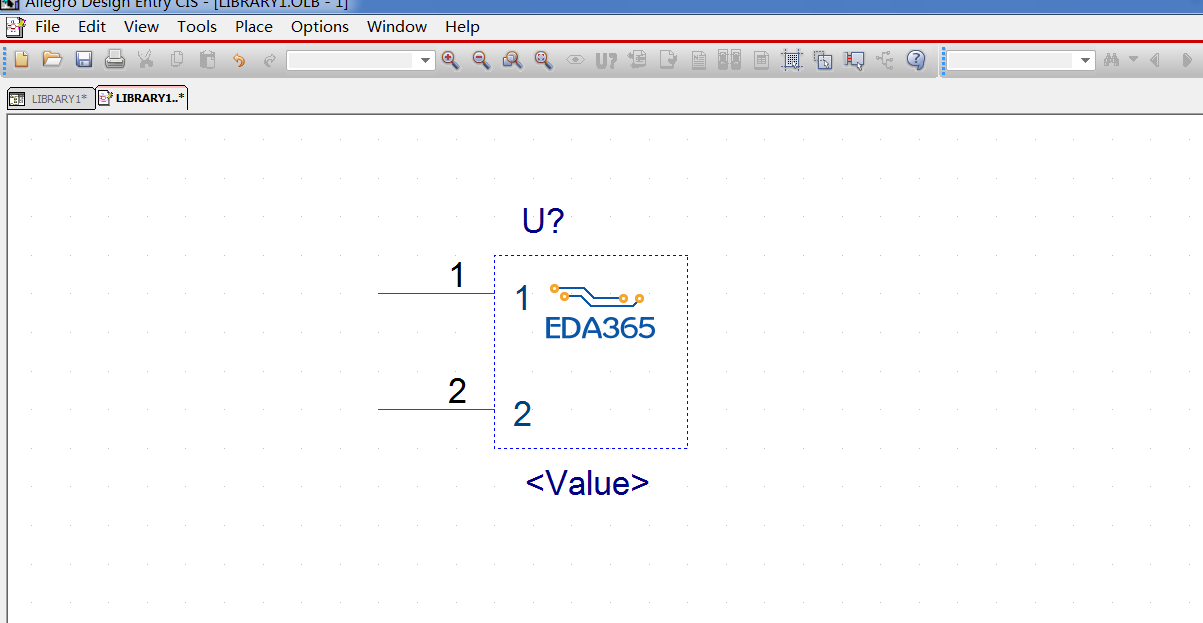The image size is (1203, 623).
Task: Open the Tools menu
Action: 197,27
